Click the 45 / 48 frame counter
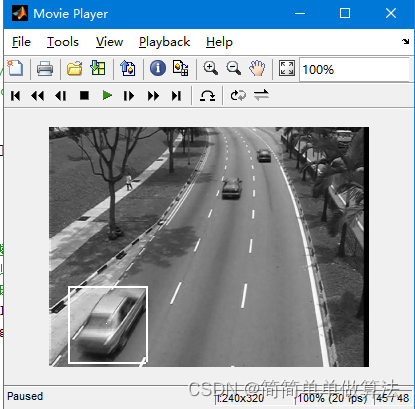 coord(393,398)
